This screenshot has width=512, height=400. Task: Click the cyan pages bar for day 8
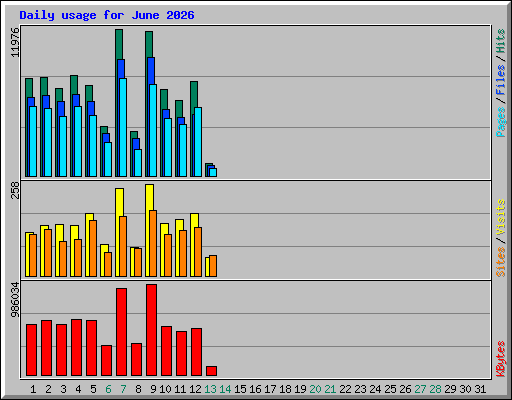click(138, 163)
